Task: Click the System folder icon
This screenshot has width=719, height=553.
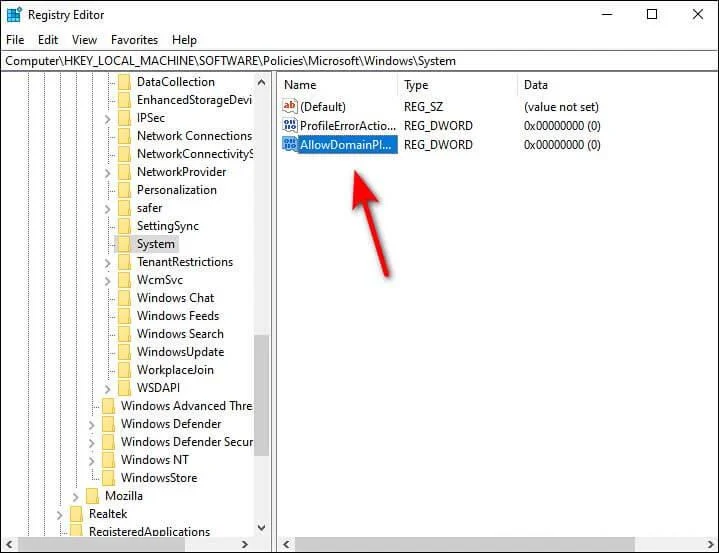Action: pos(124,244)
